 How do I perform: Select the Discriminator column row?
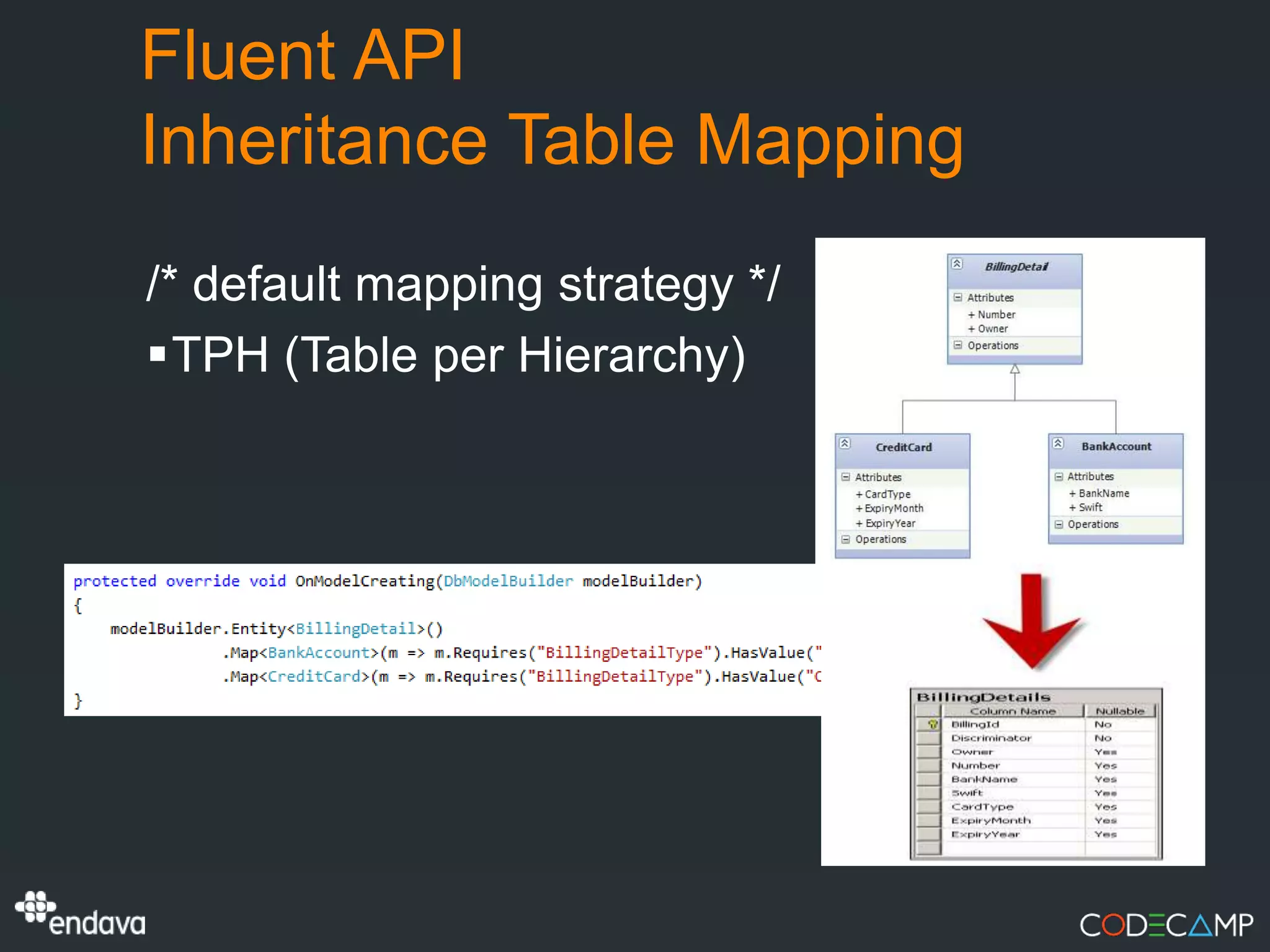[x=1036, y=738]
